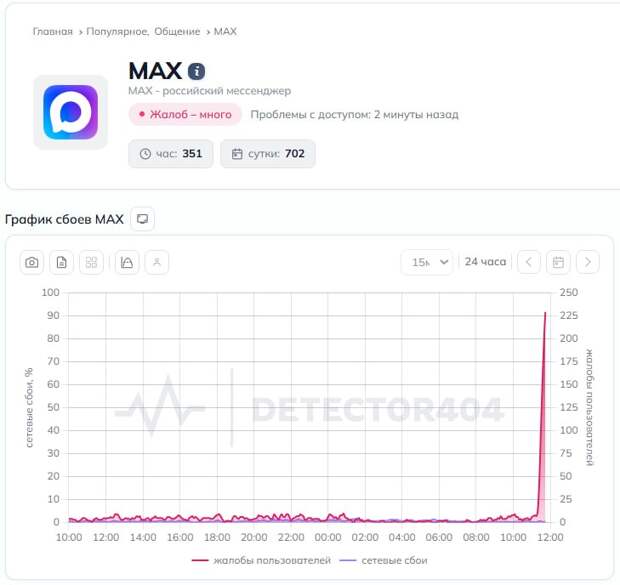Go to Главная breadcrumb
The image size is (620, 585).
52,32
